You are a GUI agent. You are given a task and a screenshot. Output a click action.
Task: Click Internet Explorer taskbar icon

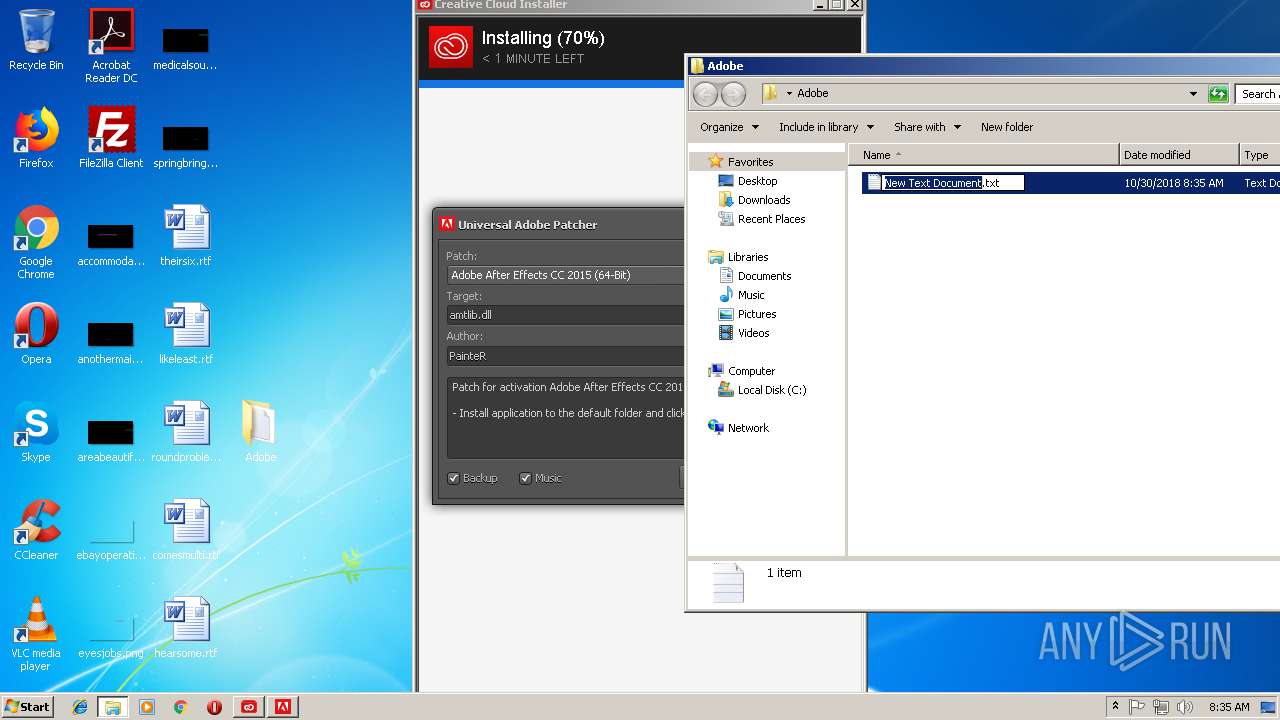tap(80, 707)
